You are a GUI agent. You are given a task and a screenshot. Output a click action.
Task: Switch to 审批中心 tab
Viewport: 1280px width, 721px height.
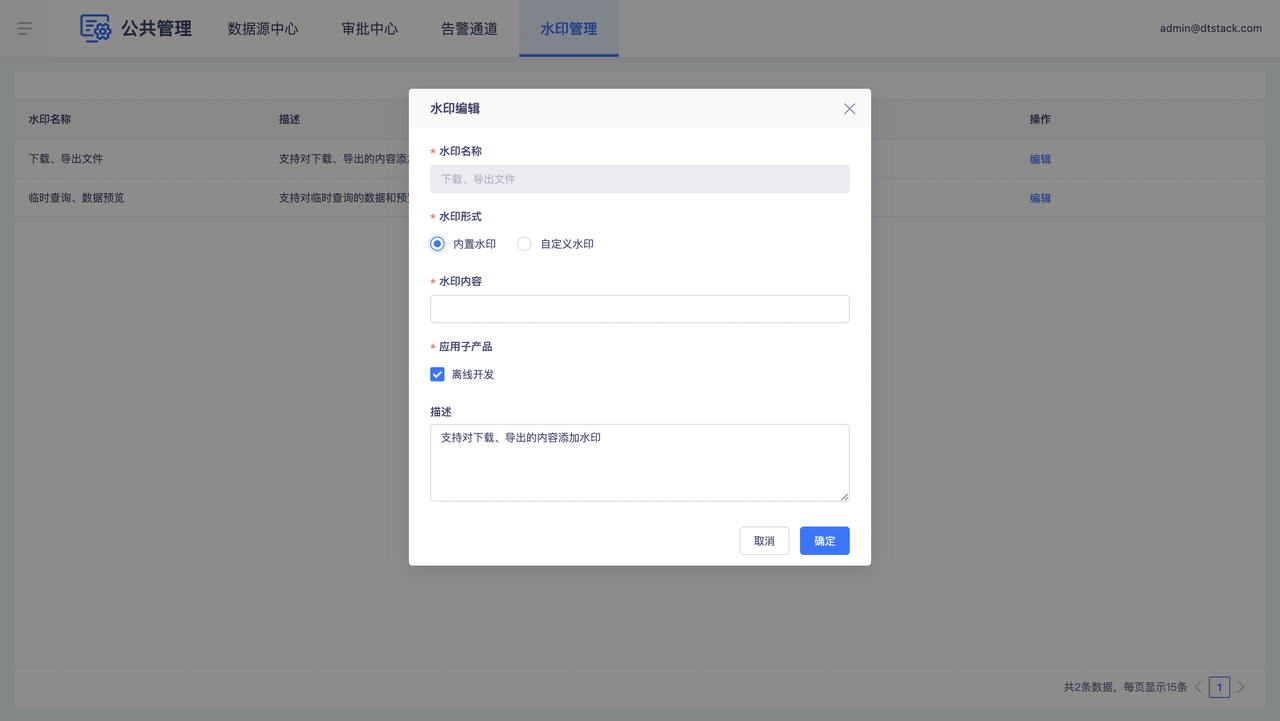tap(370, 29)
